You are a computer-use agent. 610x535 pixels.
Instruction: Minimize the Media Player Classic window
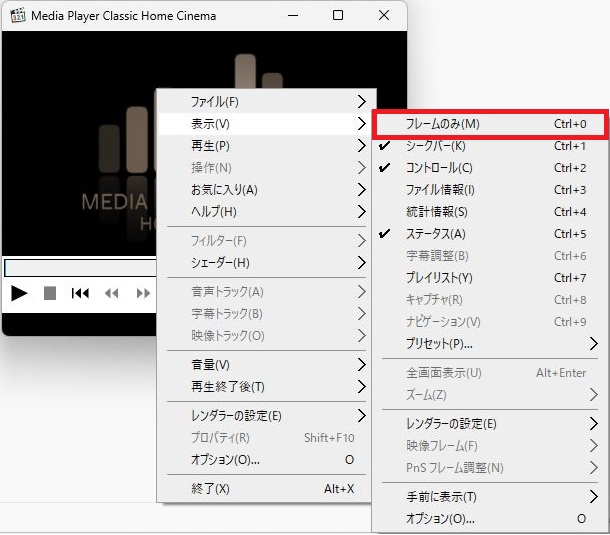(291, 16)
